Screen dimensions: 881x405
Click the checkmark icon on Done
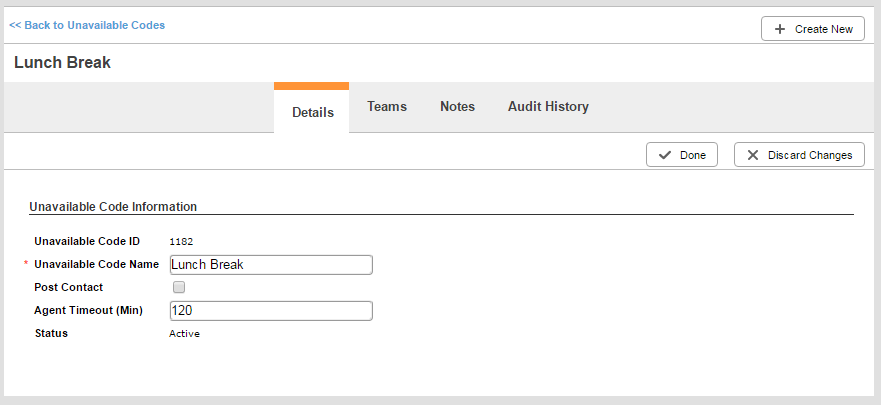664,155
